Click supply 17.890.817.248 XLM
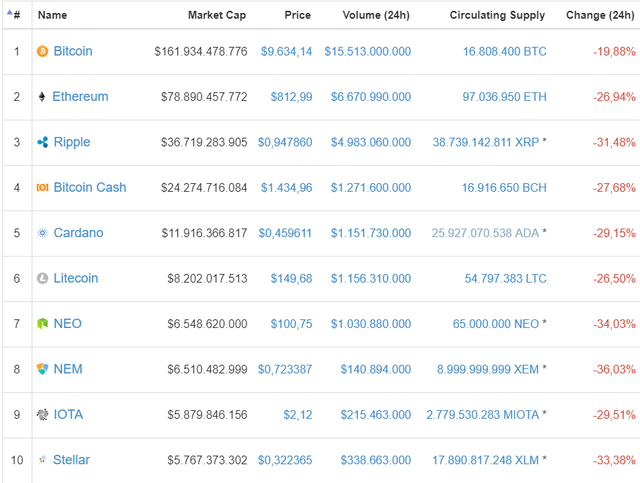This screenshot has height=483, width=640. click(x=486, y=460)
